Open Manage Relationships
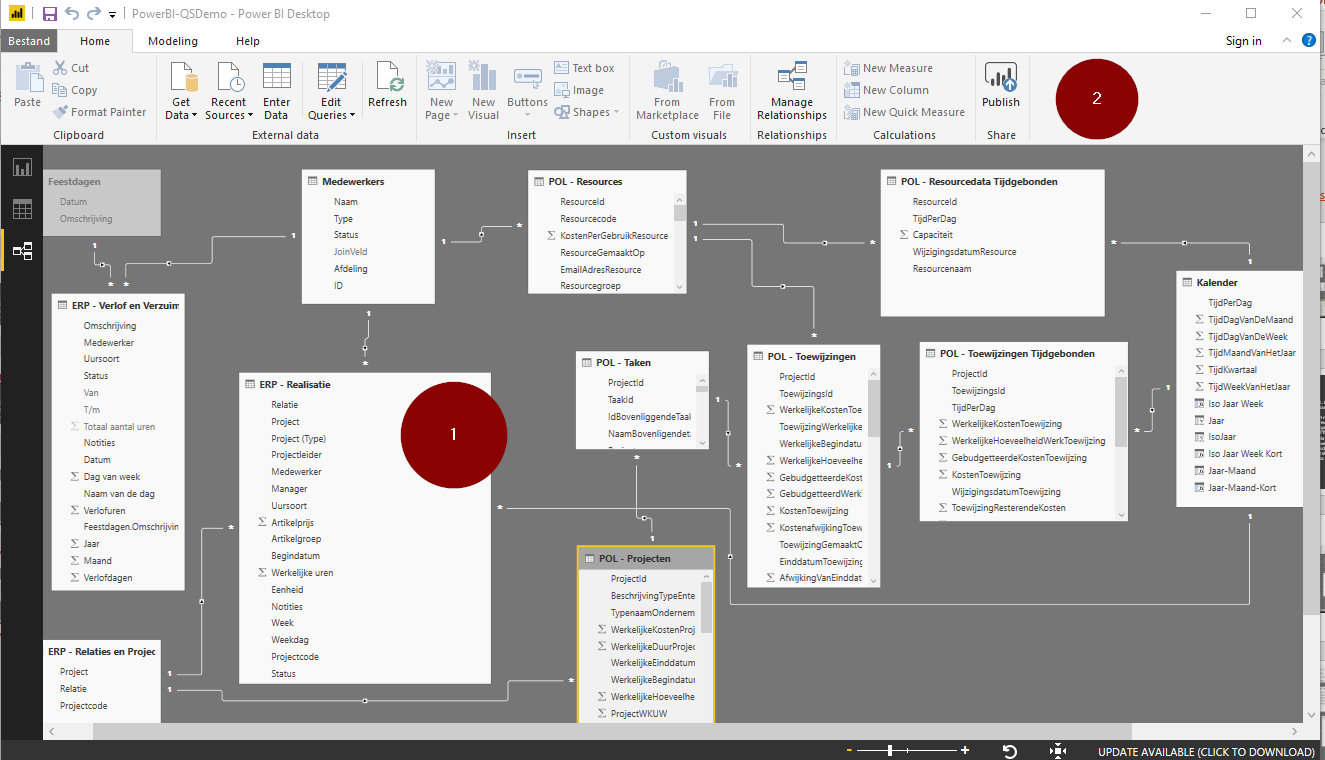Viewport: 1325px width, 760px height. (x=792, y=92)
